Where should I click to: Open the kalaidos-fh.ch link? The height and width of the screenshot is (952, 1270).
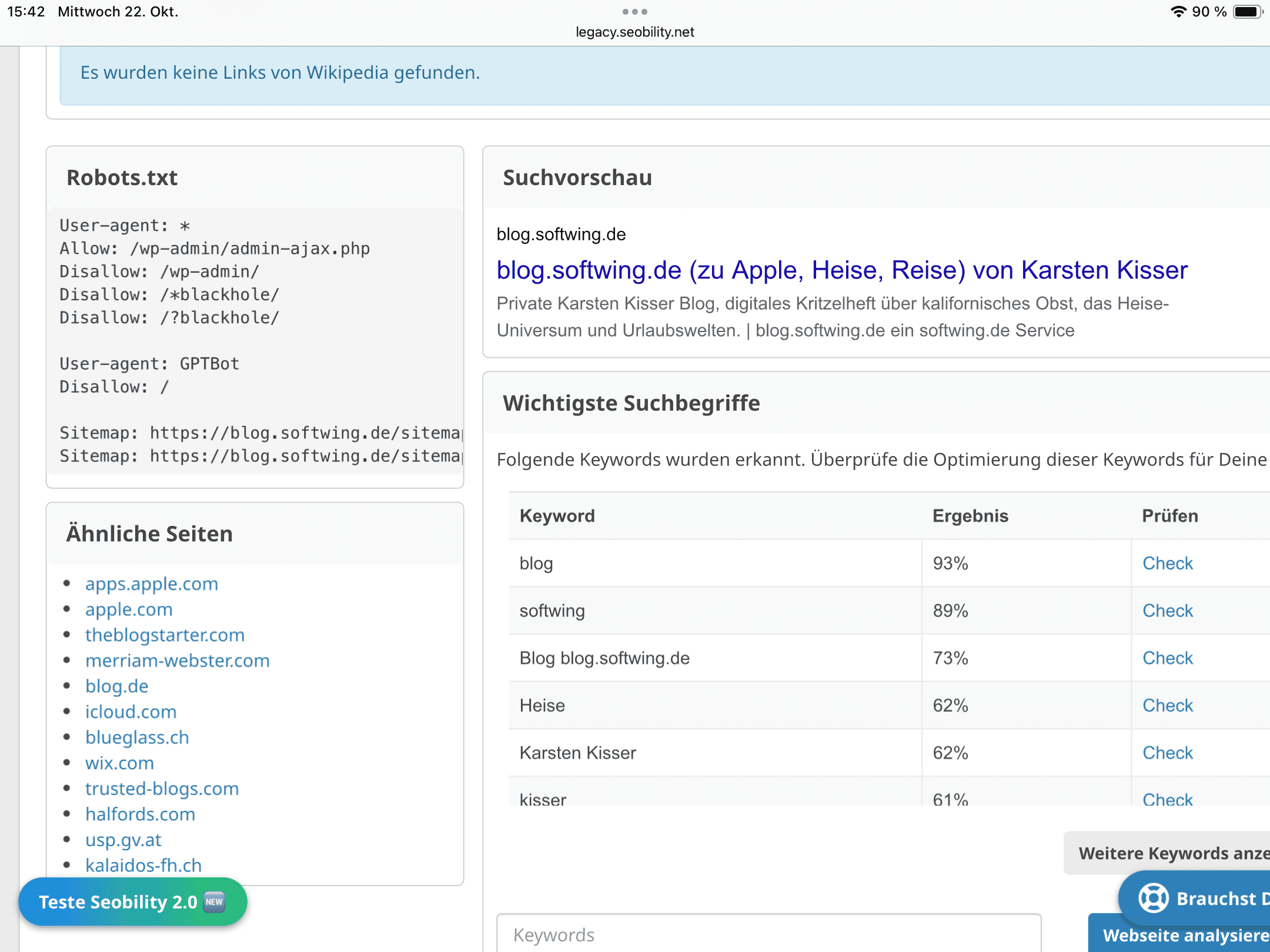[143, 864]
